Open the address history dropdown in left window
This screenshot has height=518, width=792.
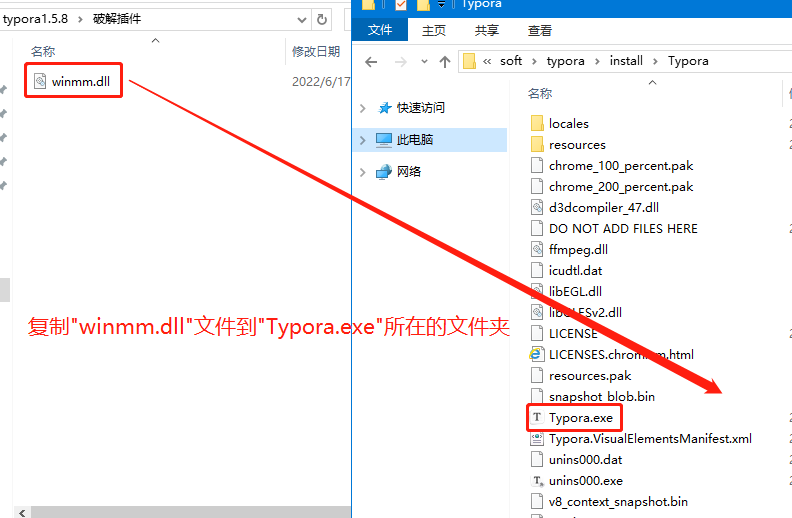click(302, 20)
